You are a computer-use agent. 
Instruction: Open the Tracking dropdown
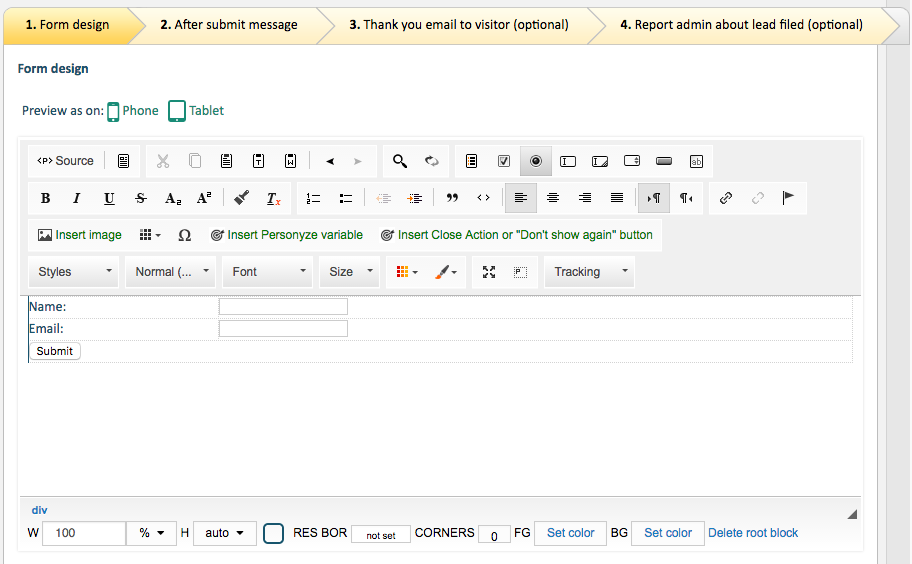pyautogui.click(x=589, y=272)
